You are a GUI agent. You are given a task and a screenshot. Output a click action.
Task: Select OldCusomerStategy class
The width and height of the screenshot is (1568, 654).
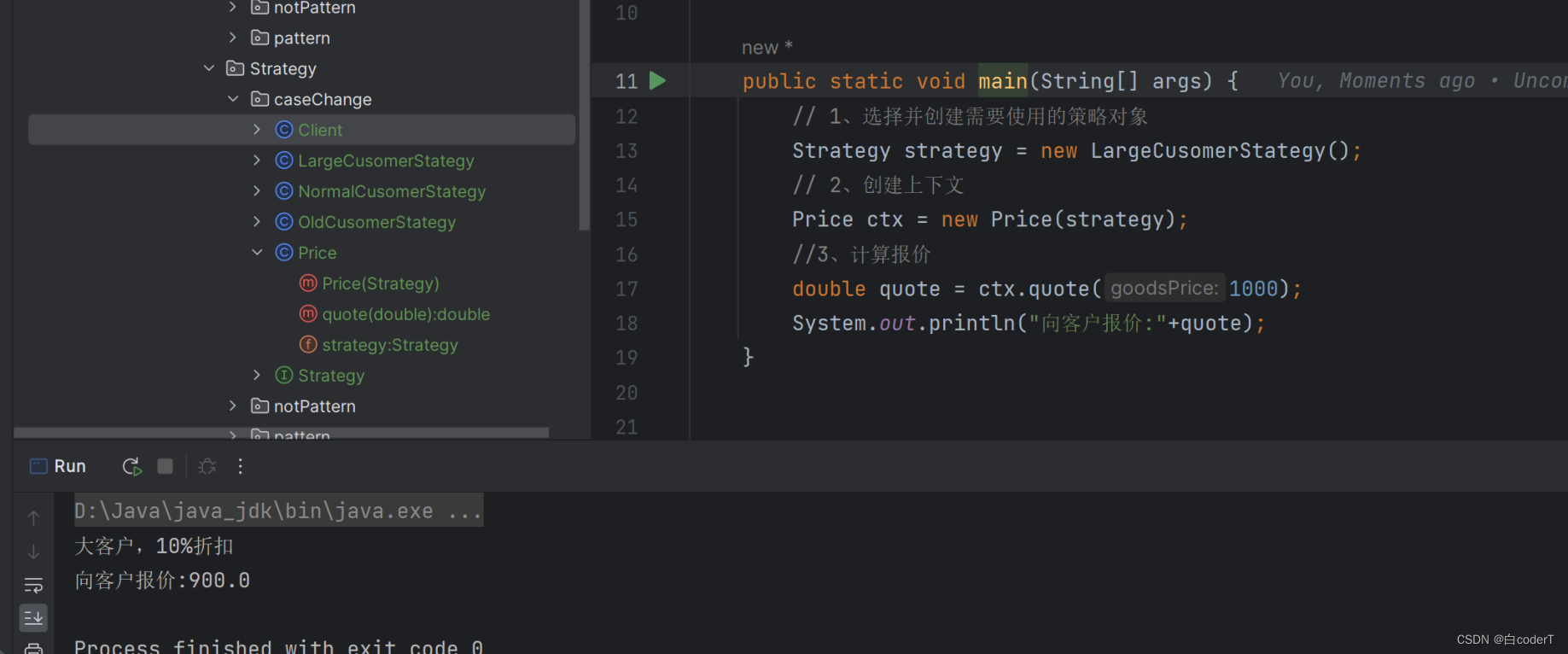[376, 222]
